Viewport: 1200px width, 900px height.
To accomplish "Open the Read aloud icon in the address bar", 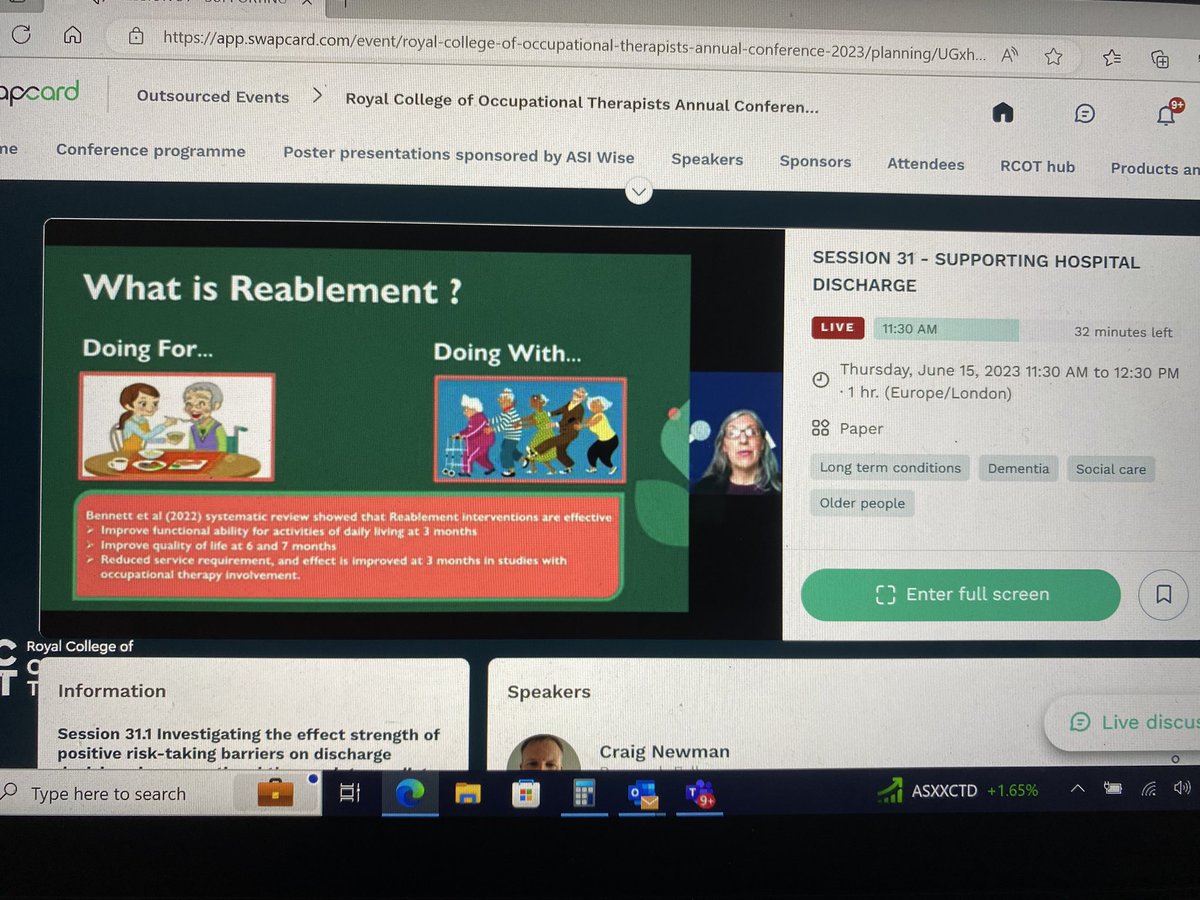I will (x=1010, y=56).
